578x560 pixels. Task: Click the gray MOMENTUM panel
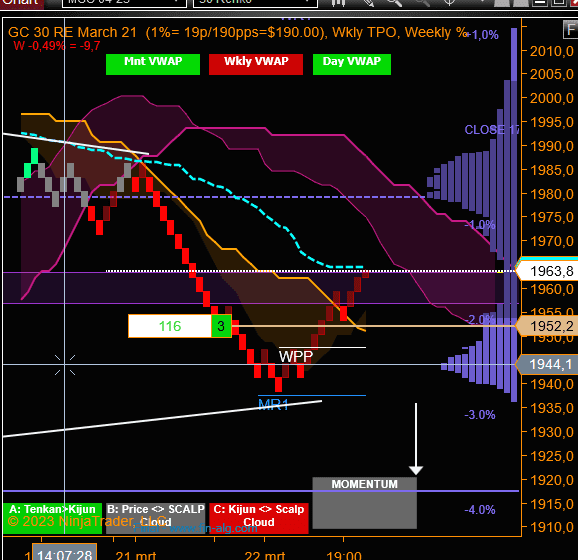tap(365, 503)
